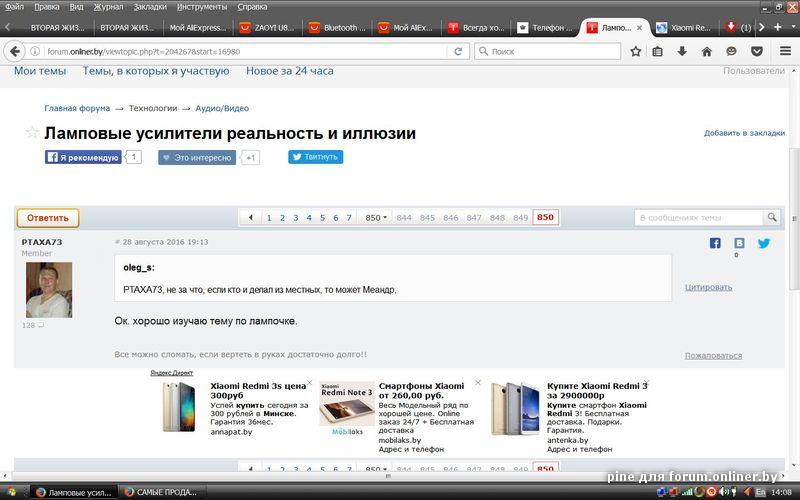The width and height of the screenshot is (800, 500).
Task: Reload page using address bar refresh icon
Action: coord(458,51)
